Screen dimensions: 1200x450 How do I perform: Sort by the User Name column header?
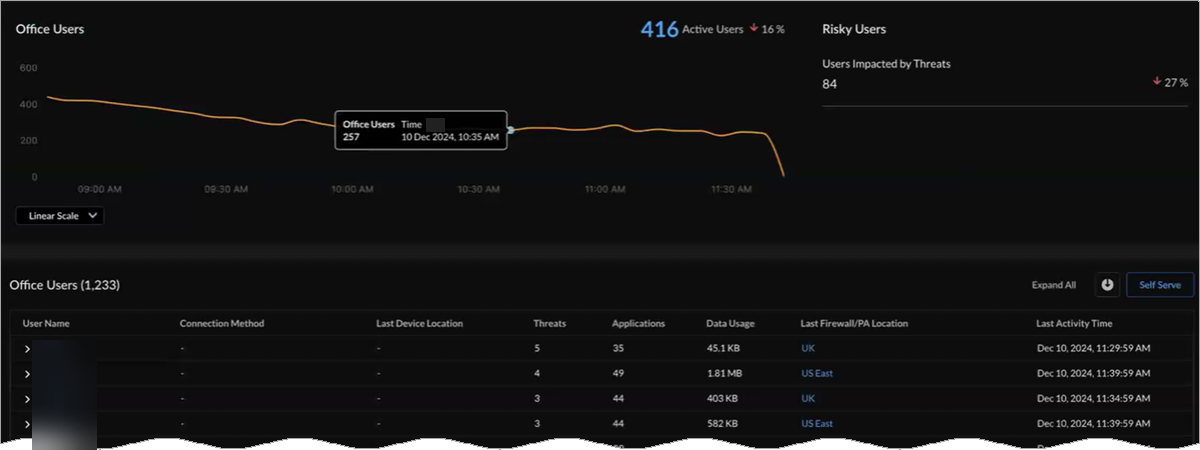(46, 323)
